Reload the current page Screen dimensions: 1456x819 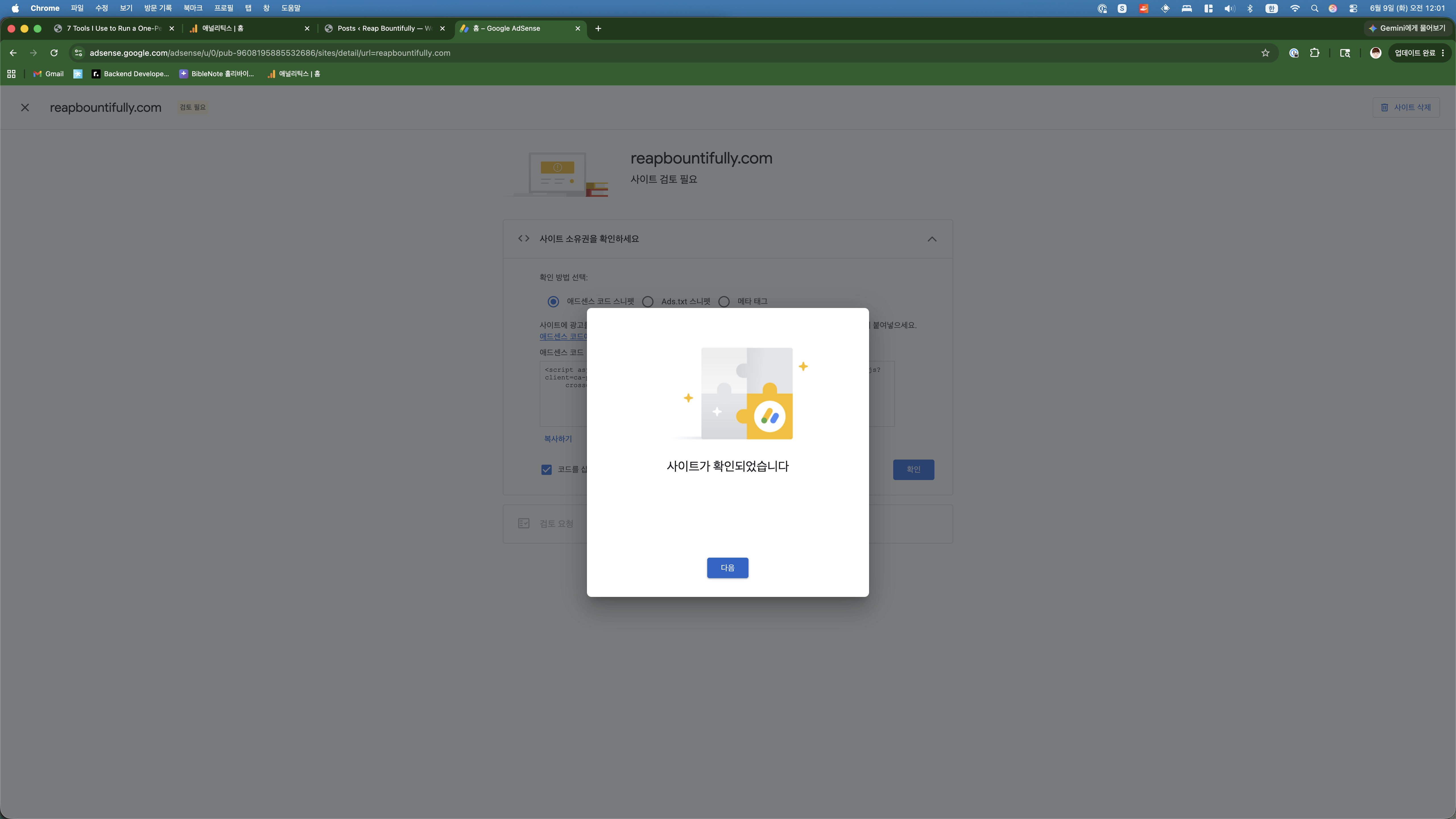(x=54, y=53)
